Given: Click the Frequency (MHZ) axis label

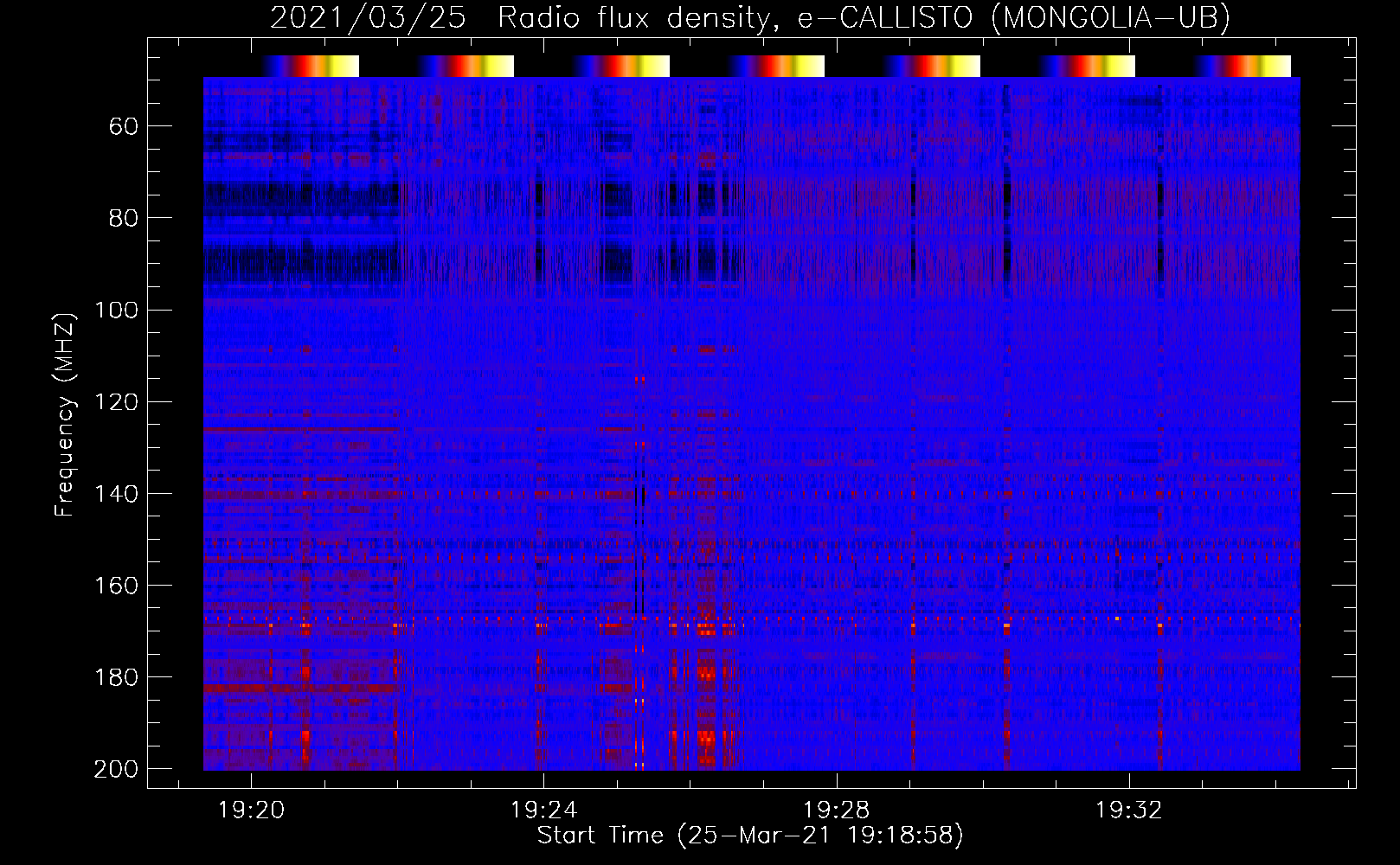Looking at the screenshot, I should (x=65, y=414).
